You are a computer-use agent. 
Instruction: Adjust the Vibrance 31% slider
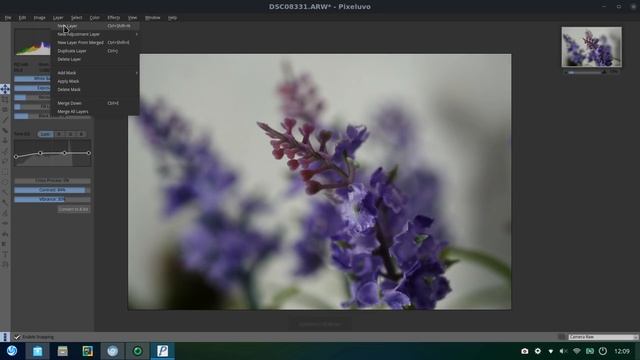(x=52, y=200)
